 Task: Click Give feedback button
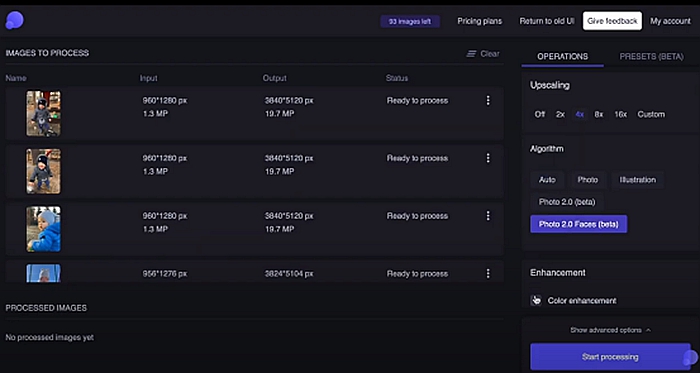pyautogui.click(x=612, y=21)
